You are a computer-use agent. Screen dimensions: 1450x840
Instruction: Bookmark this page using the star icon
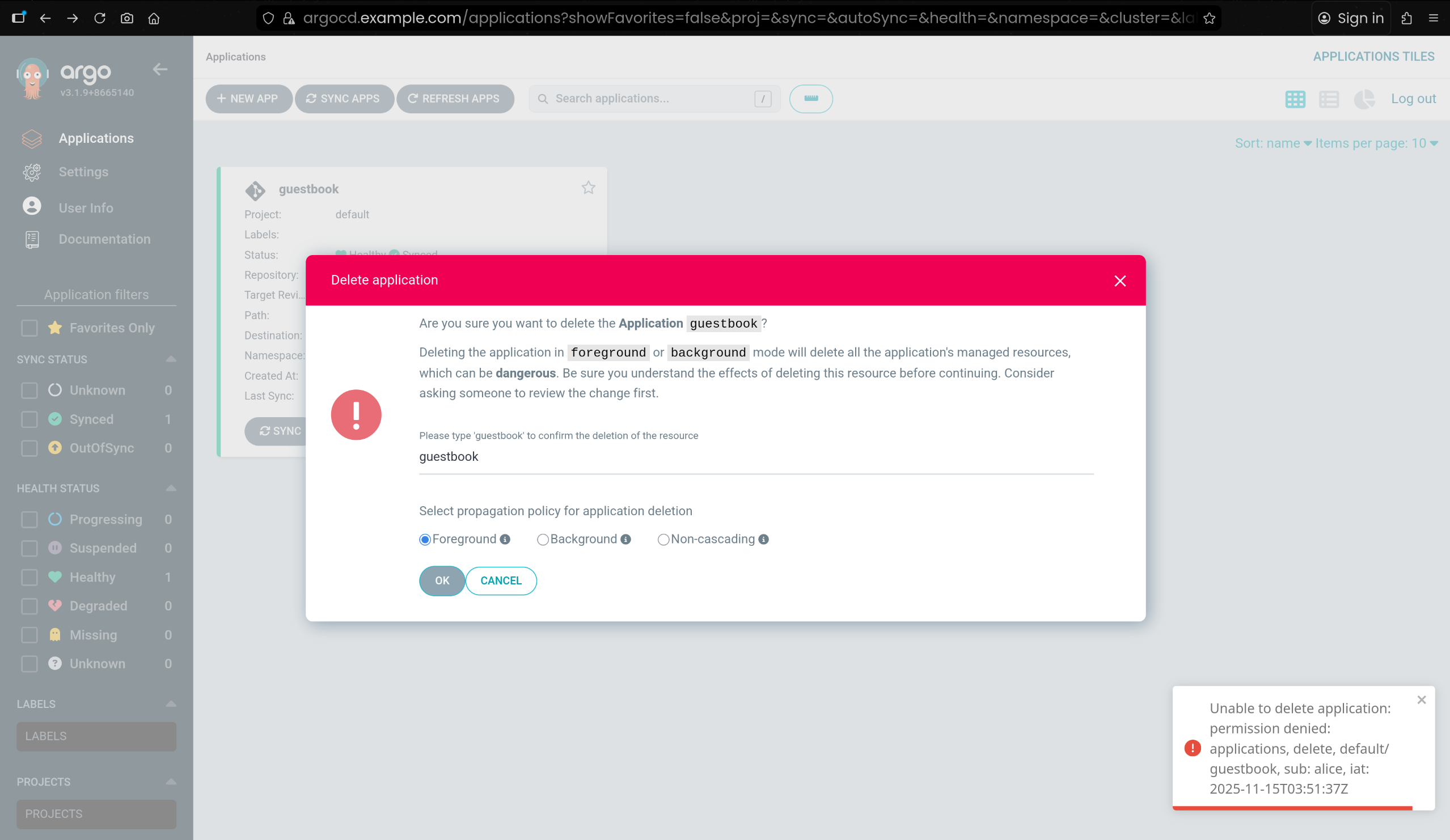click(1209, 18)
